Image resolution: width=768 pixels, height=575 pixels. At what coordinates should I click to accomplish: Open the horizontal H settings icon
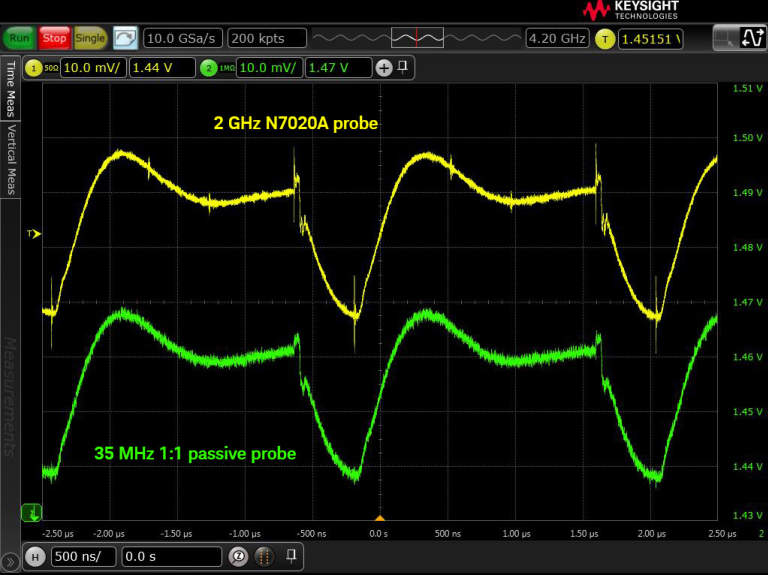(35, 557)
